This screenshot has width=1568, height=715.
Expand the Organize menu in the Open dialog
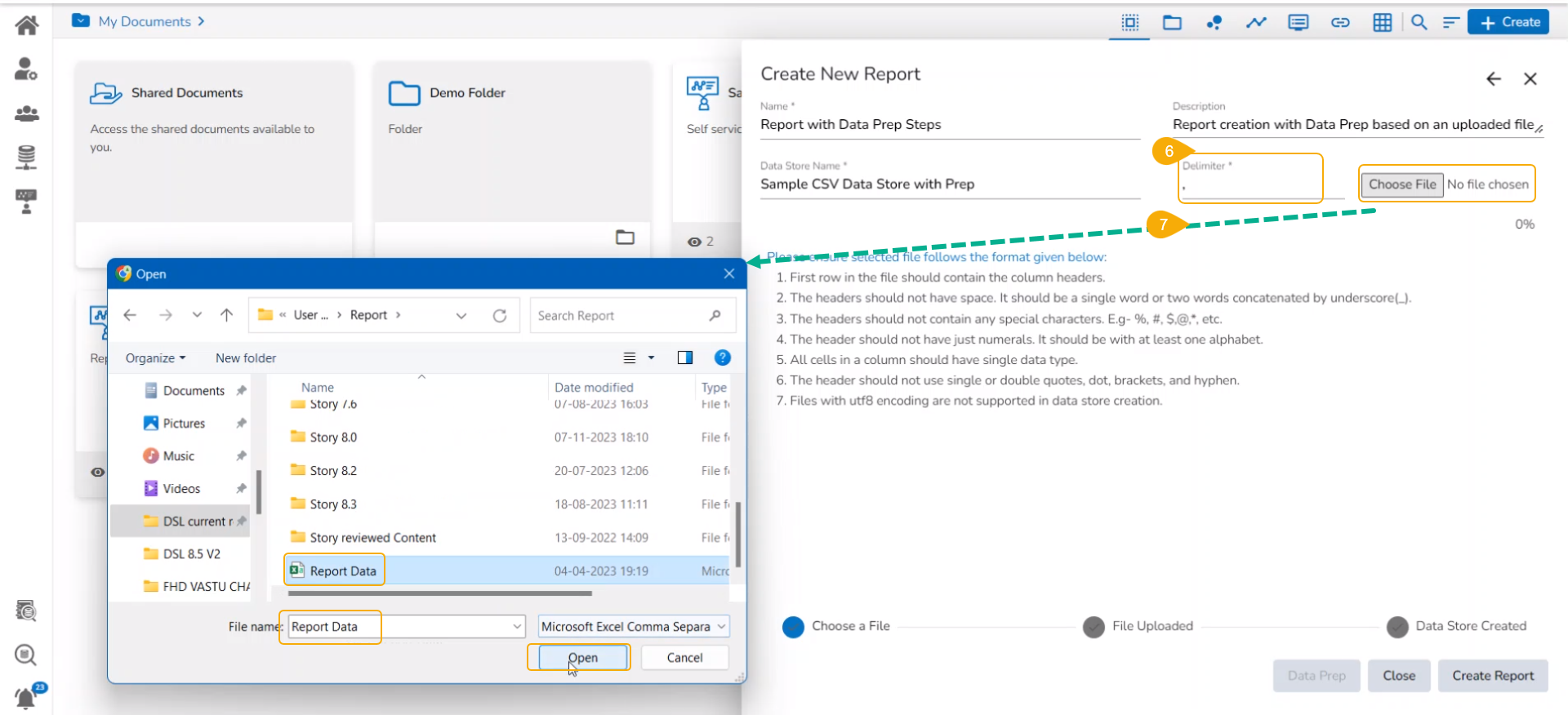point(155,358)
